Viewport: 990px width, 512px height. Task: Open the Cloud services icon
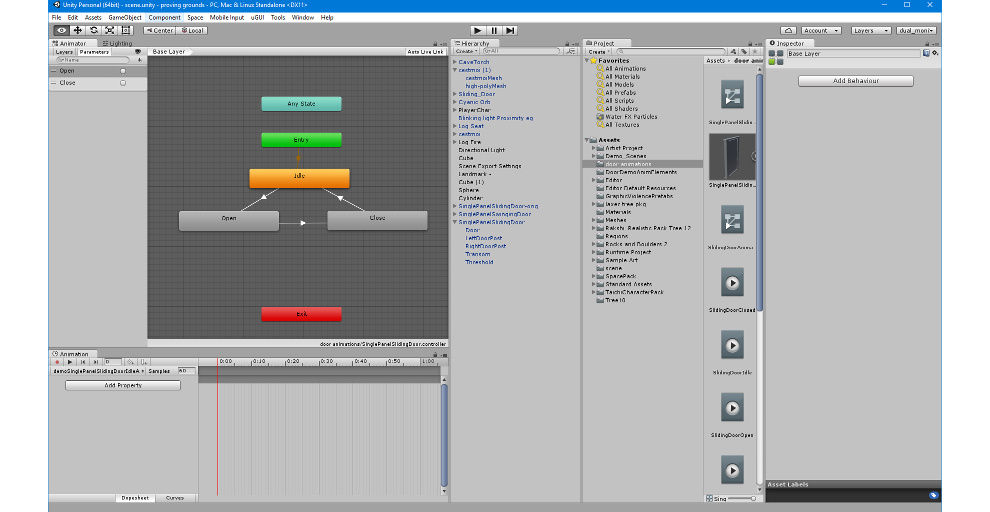coord(788,30)
